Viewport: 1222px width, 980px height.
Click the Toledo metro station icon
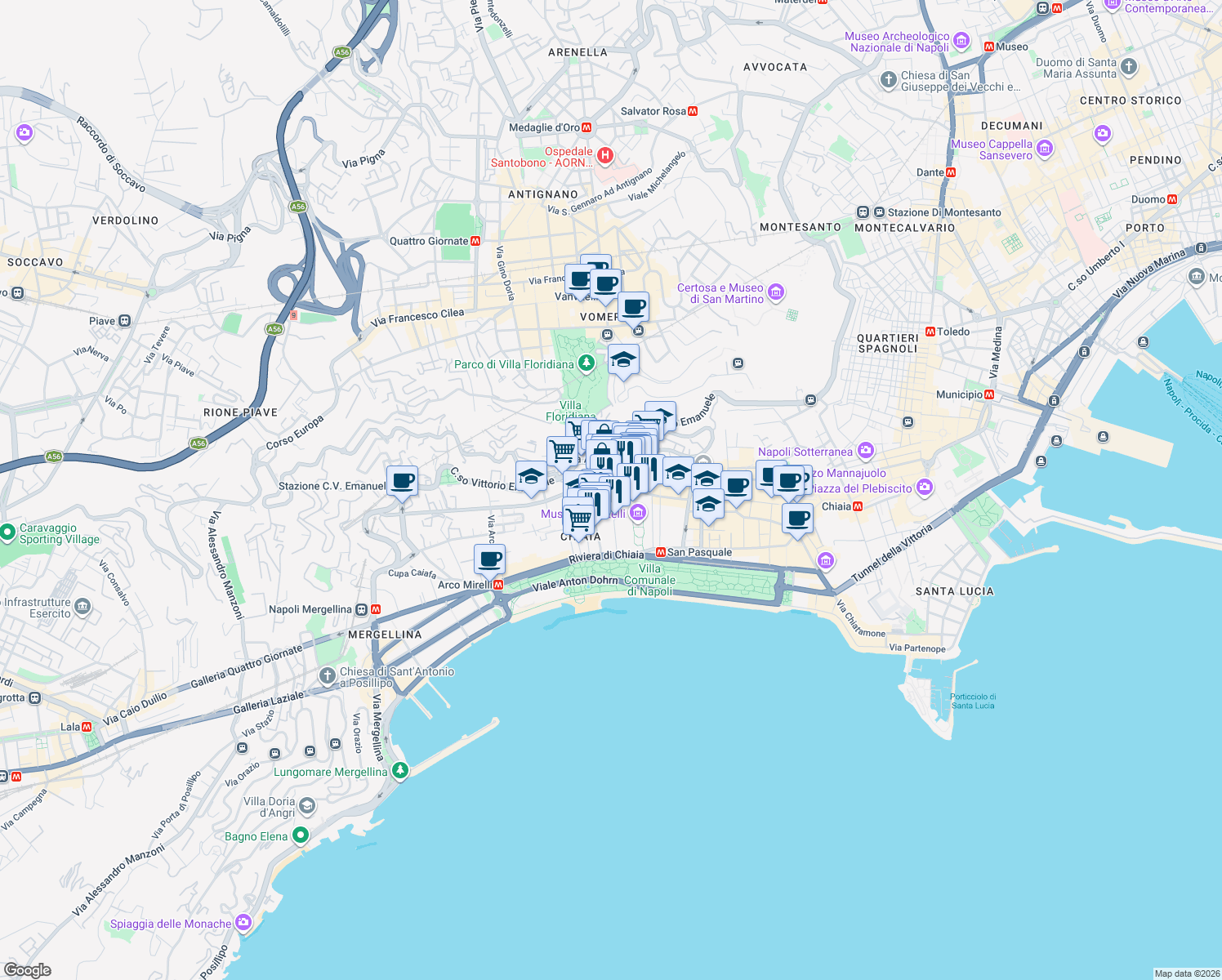(x=932, y=332)
